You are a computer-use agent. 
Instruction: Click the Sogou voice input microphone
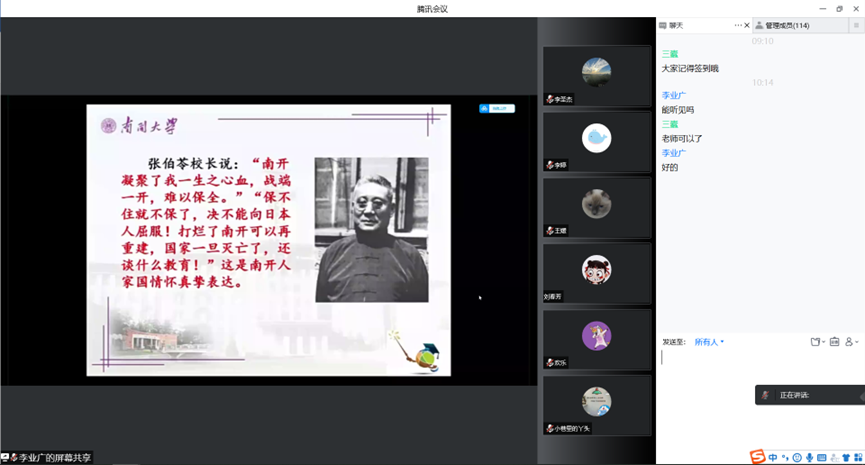[x=809, y=457]
